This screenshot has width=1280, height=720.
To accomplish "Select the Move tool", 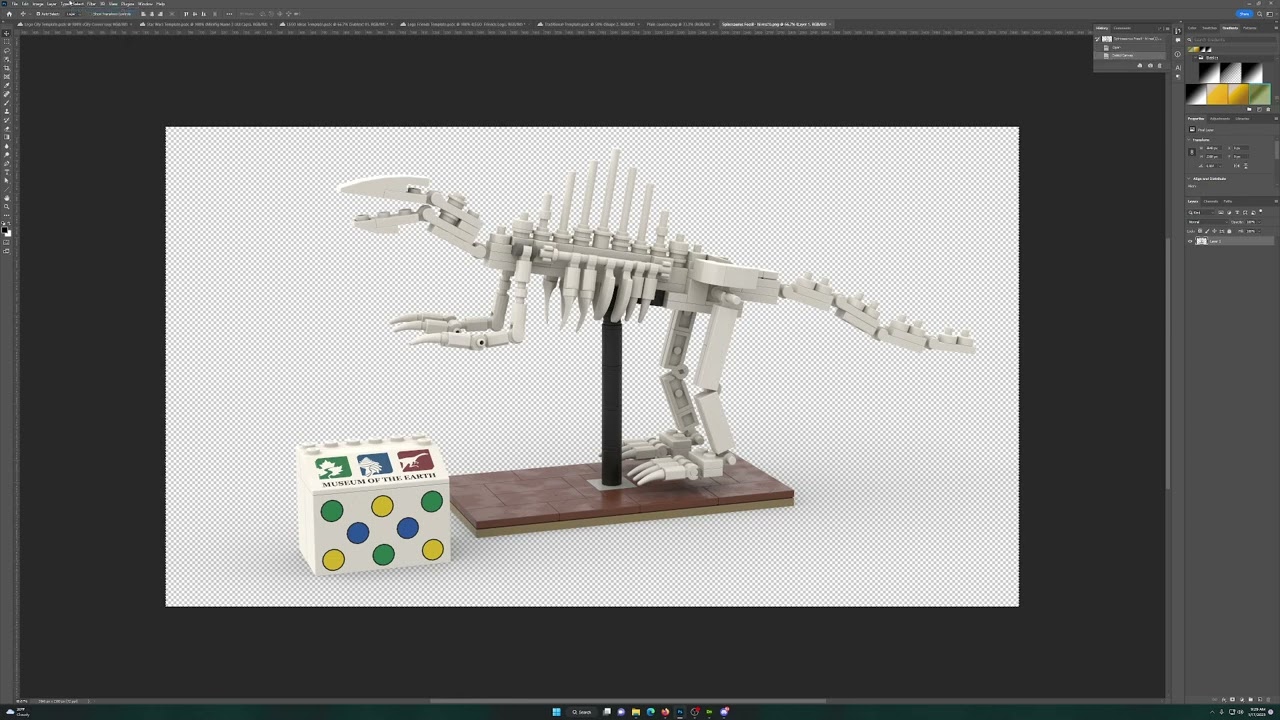I will 6,34.
